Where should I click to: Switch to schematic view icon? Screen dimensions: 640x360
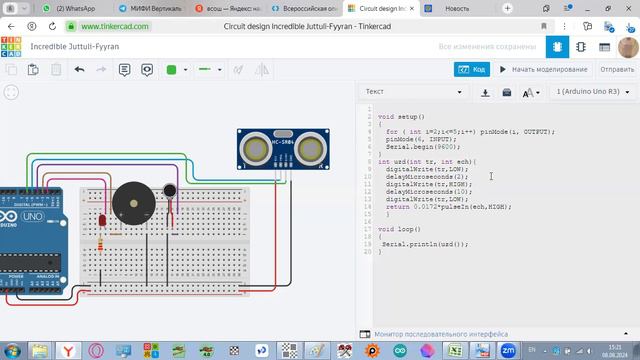coord(581,47)
